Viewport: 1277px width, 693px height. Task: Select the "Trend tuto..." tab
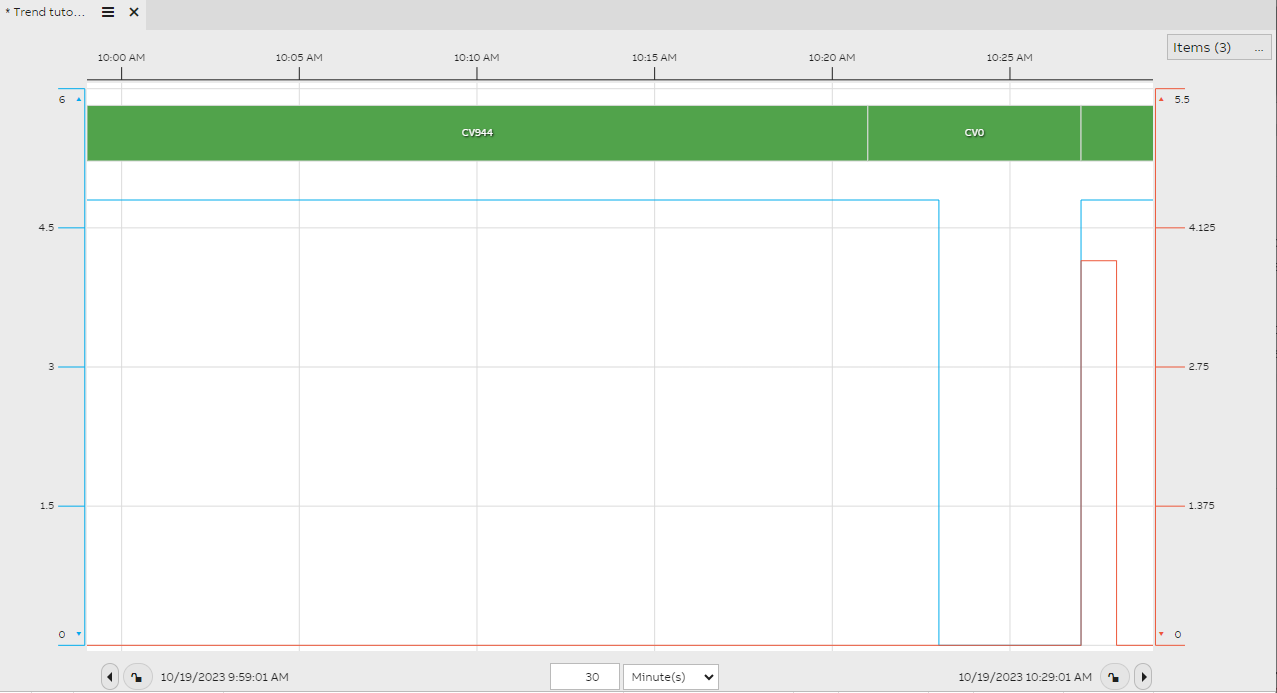tap(45, 12)
